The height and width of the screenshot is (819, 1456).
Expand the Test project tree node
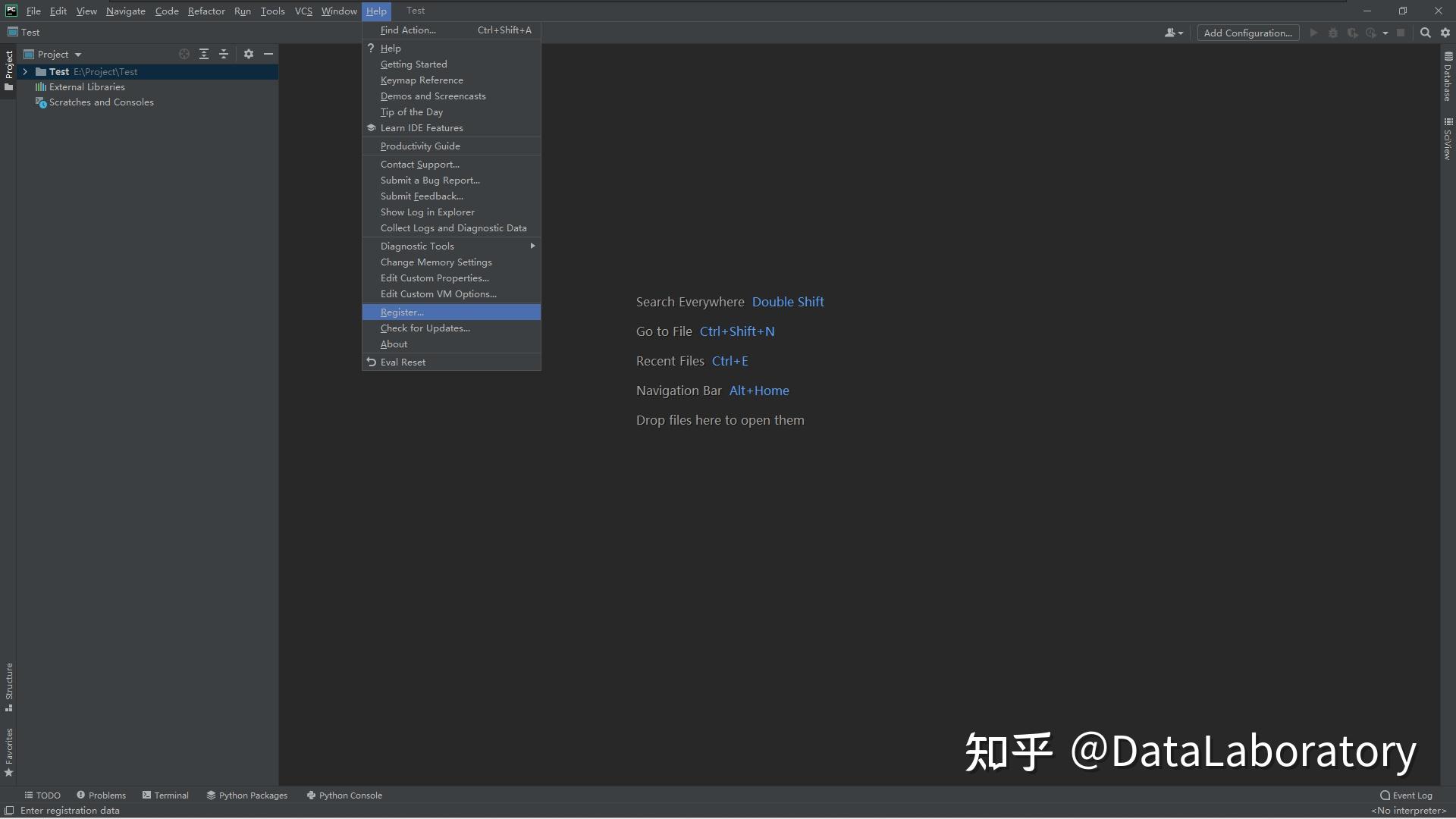[25, 71]
